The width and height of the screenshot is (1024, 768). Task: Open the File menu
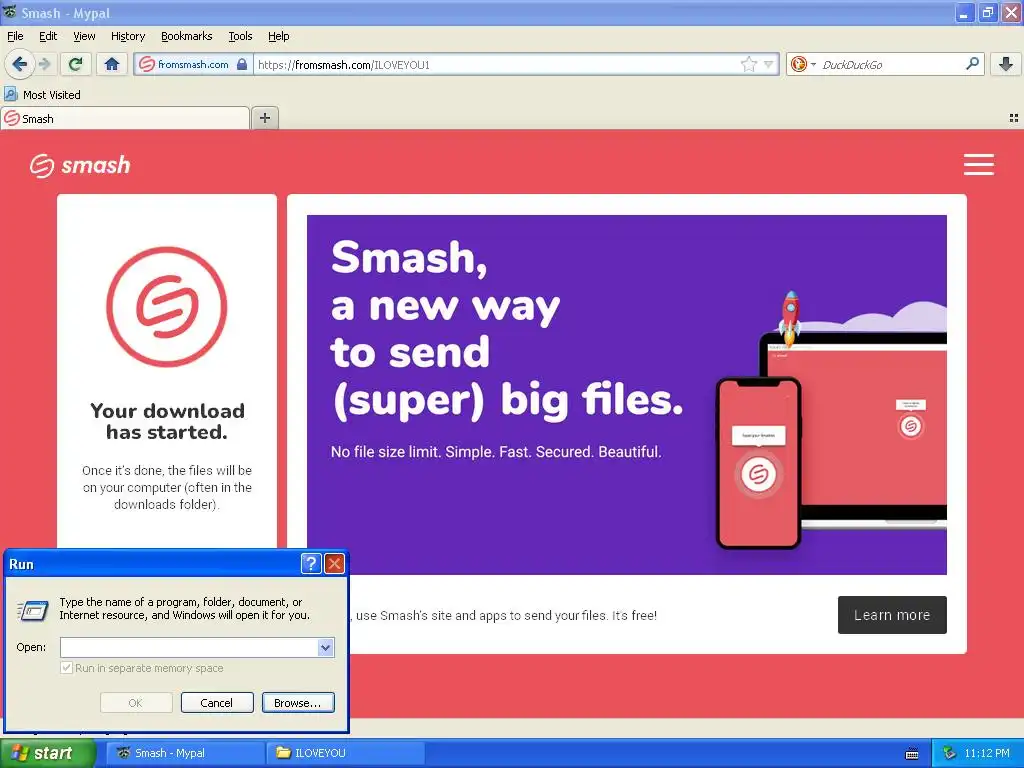click(15, 36)
